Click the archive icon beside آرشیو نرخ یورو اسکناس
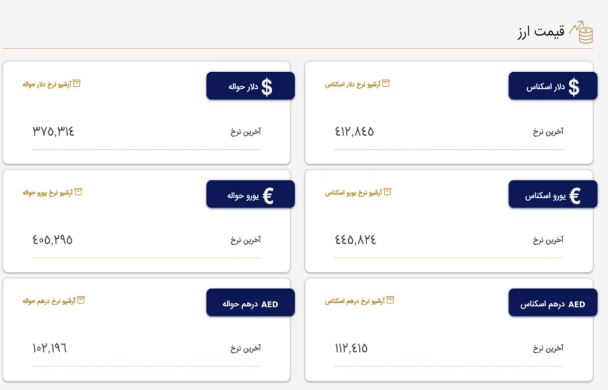 tap(387, 192)
